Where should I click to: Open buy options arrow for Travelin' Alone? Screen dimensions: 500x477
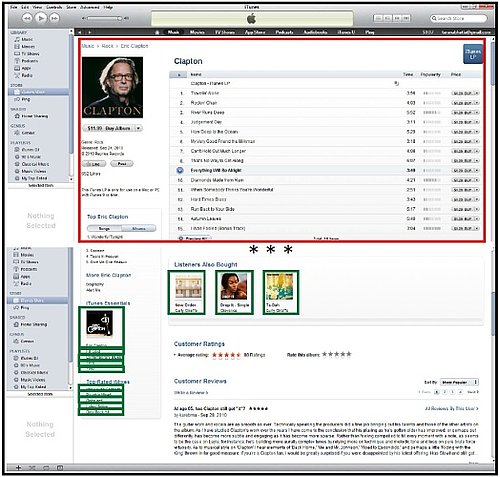tap(477, 93)
